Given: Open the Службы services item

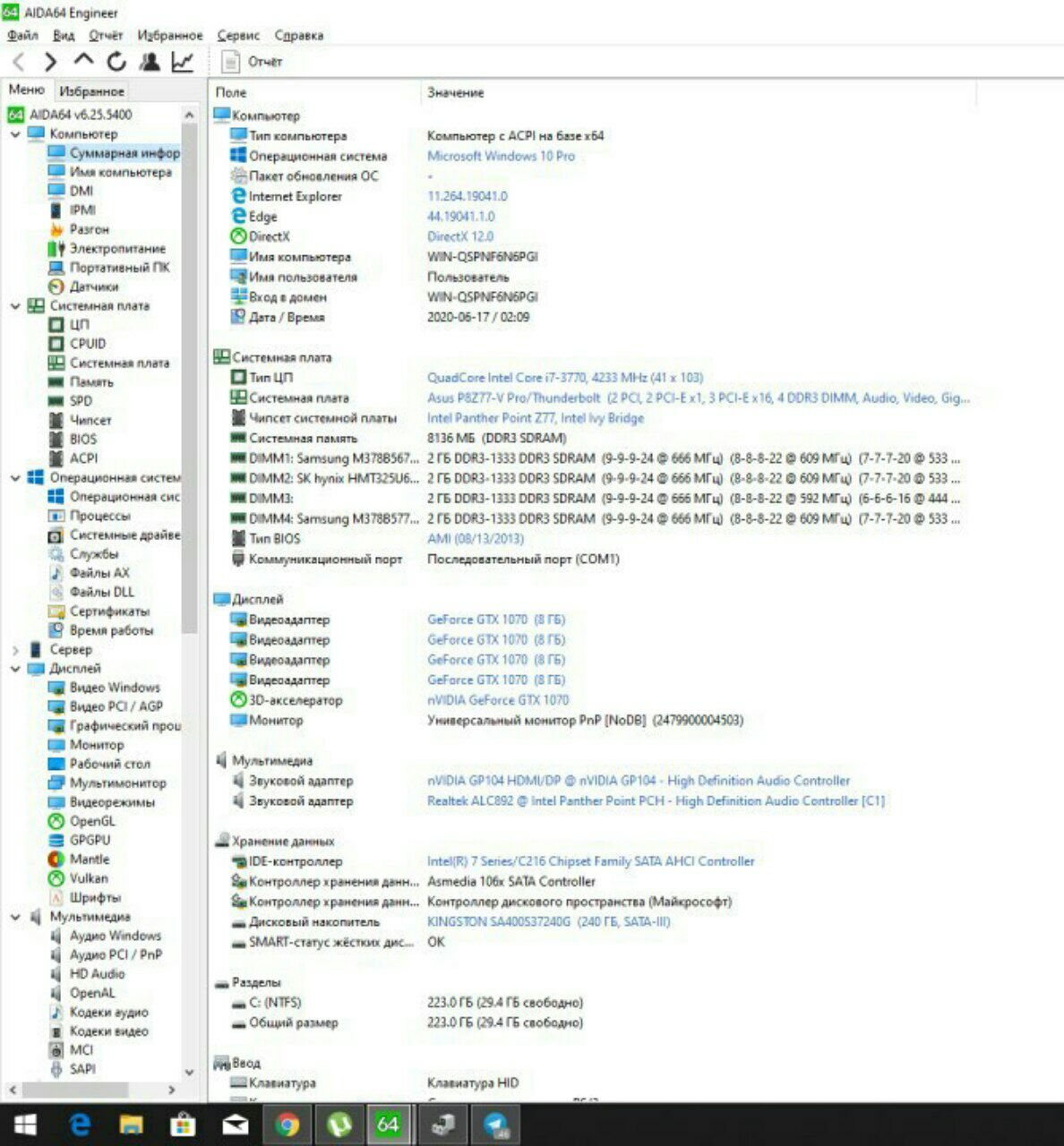Looking at the screenshot, I should (83, 554).
